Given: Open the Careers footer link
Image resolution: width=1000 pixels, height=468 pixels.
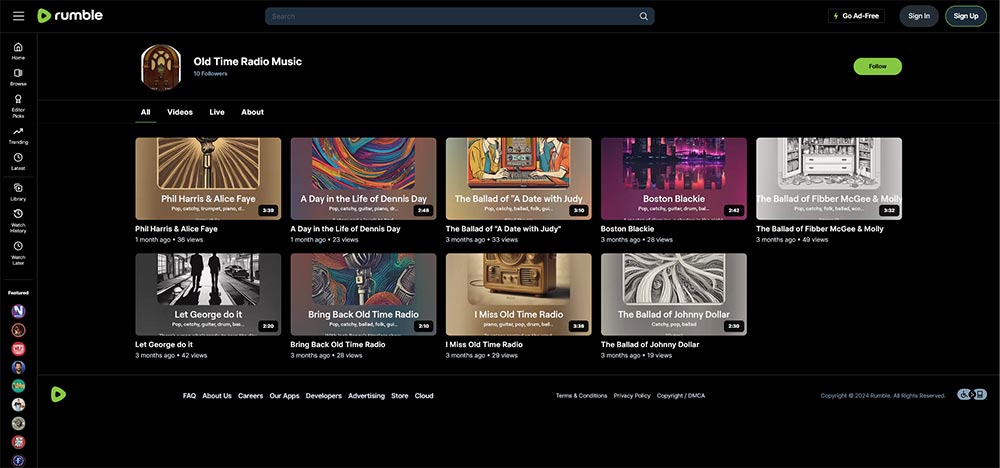Looking at the screenshot, I should 251,396.
